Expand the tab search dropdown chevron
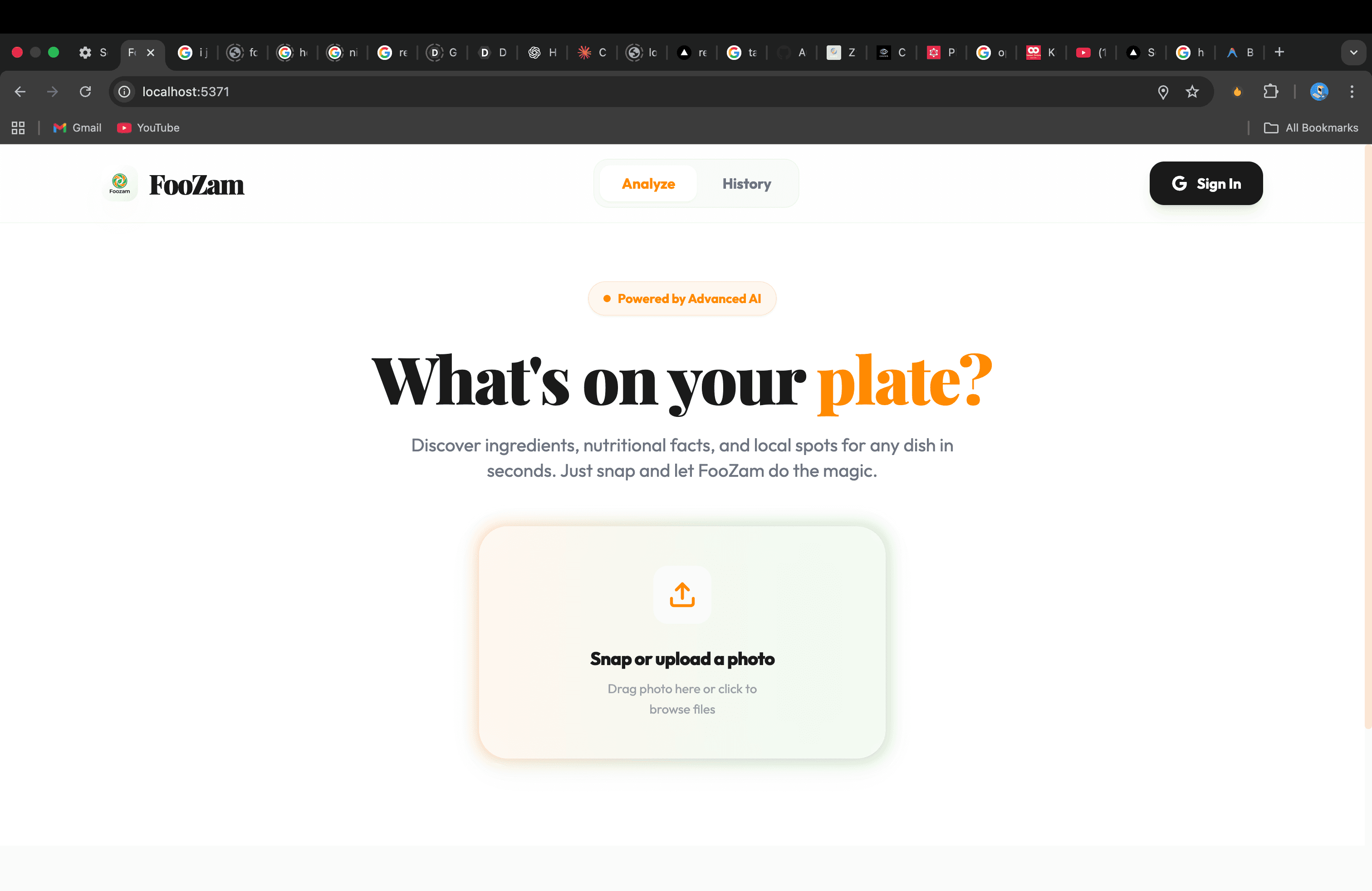The height and width of the screenshot is (891, 1372). tap(1353, 53)
